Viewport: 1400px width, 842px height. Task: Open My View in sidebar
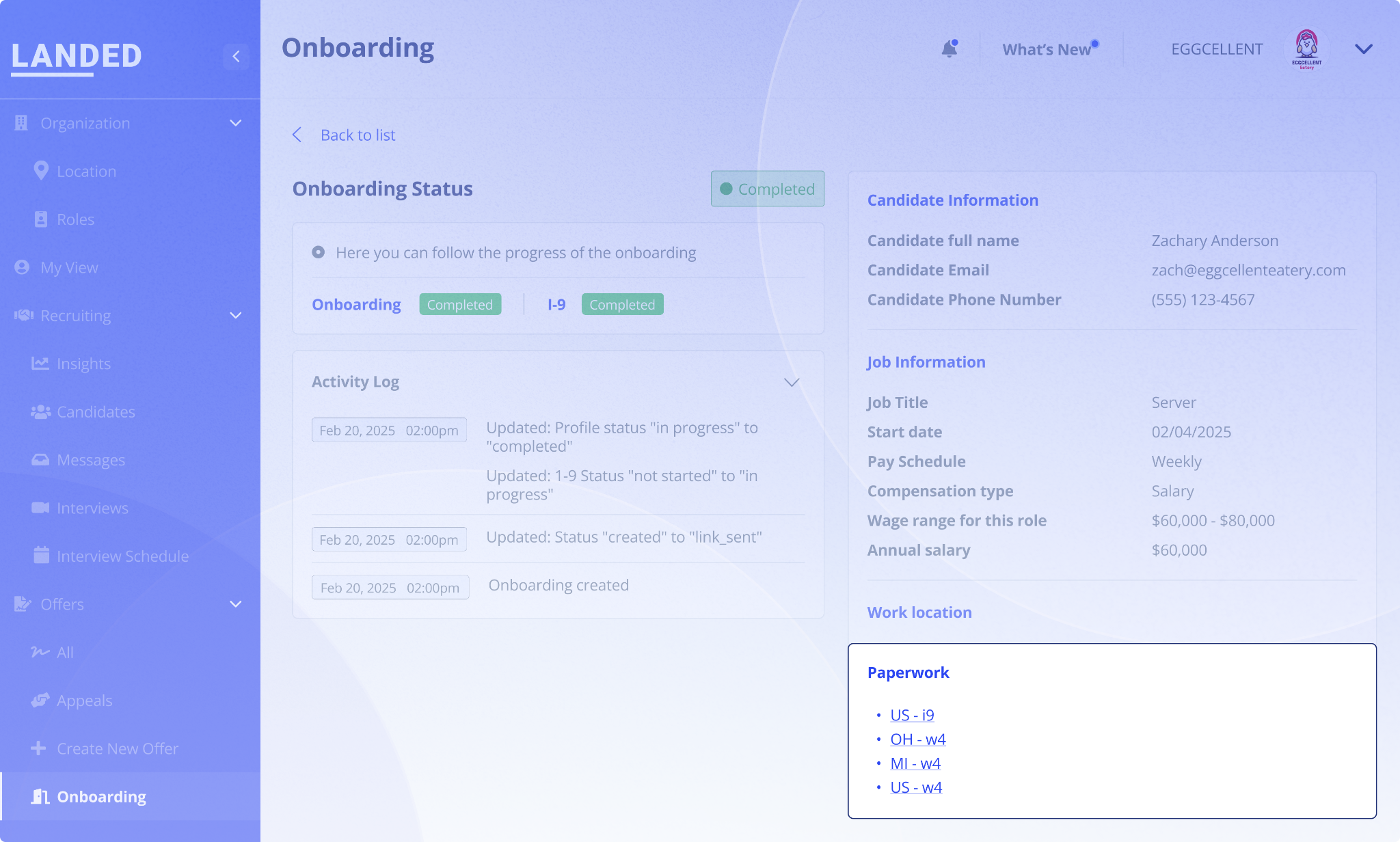pyautogui.click(x=69, y=267)
